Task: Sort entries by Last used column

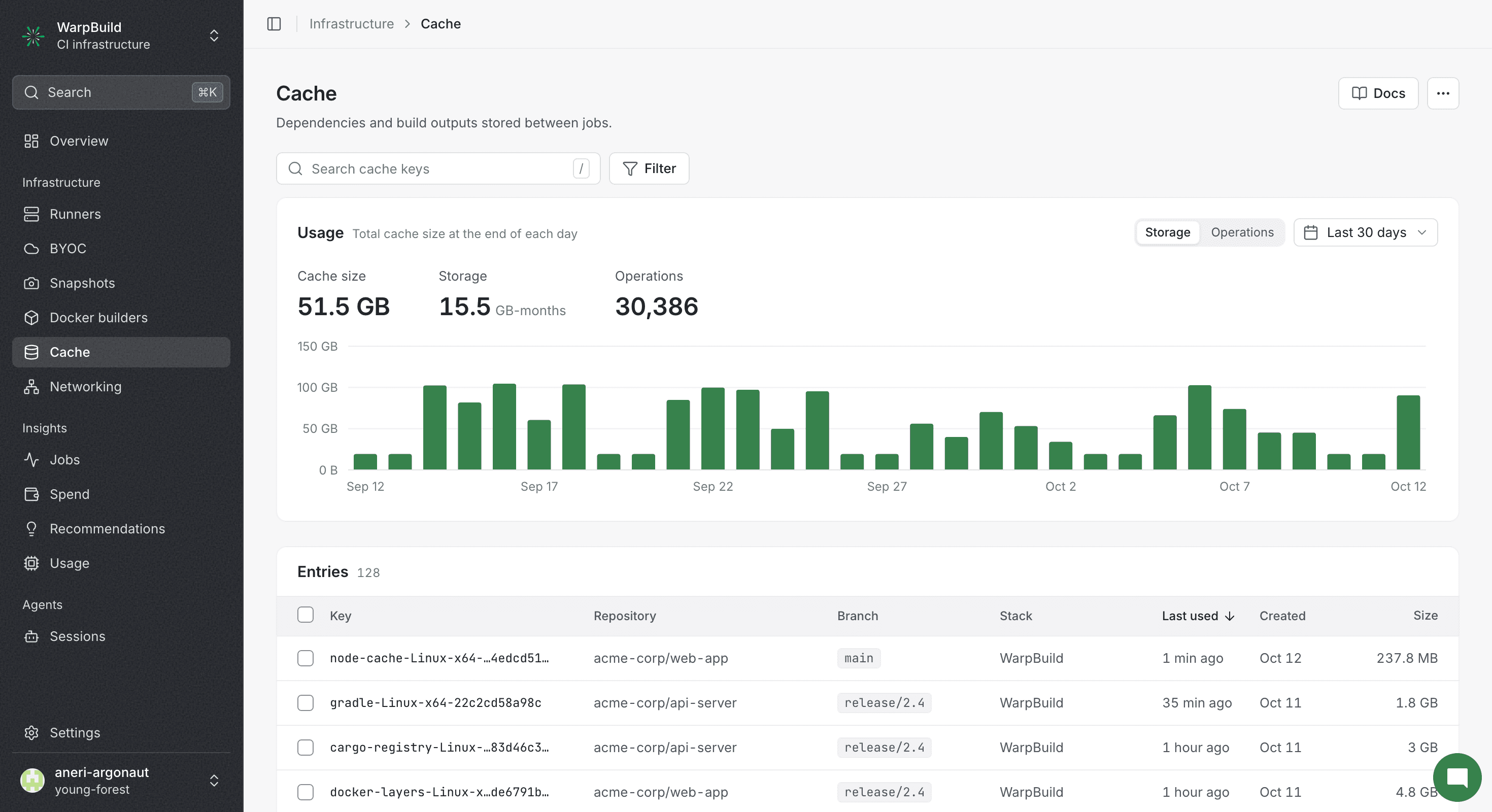Action: [1198, 616]
